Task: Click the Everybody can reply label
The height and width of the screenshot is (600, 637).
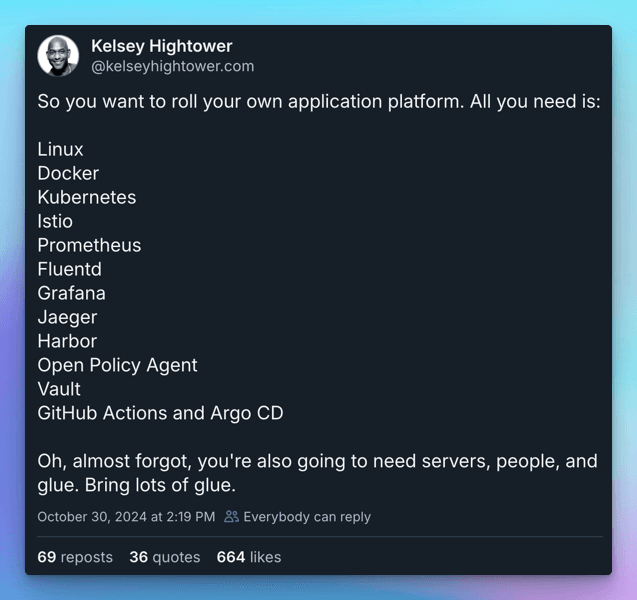Action: pos(307,517)
